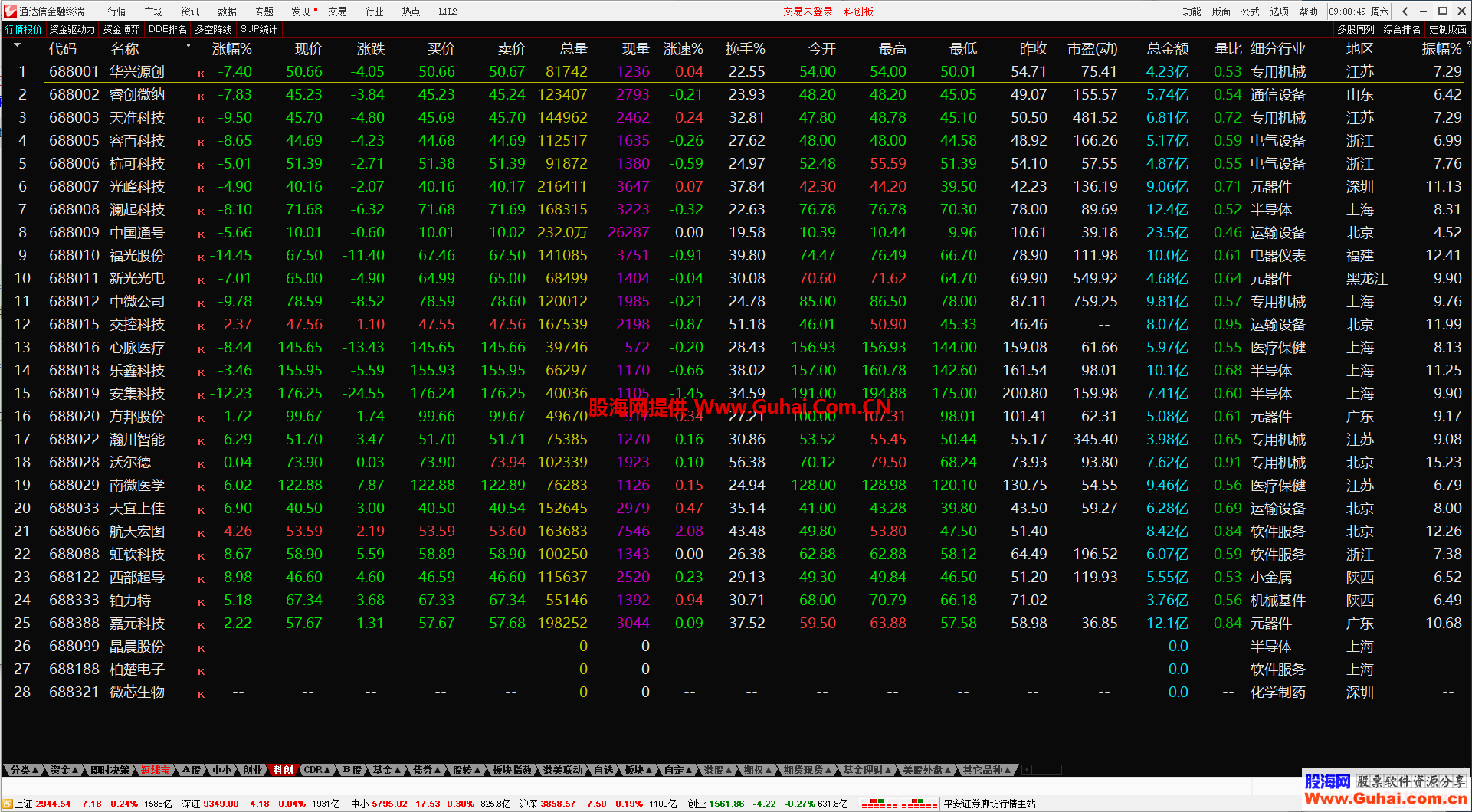Open the 行情 menu
Image resolution: width=1472 pixels, height=812 pixels.
[116, 11]
